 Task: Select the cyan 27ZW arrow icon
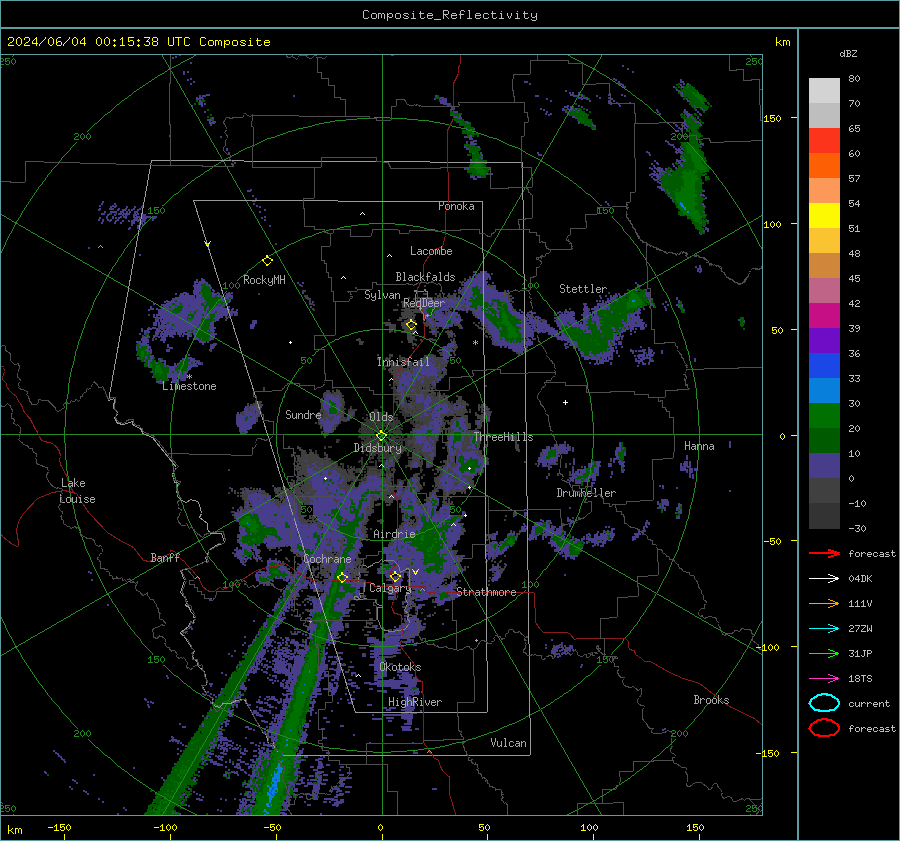824,629
